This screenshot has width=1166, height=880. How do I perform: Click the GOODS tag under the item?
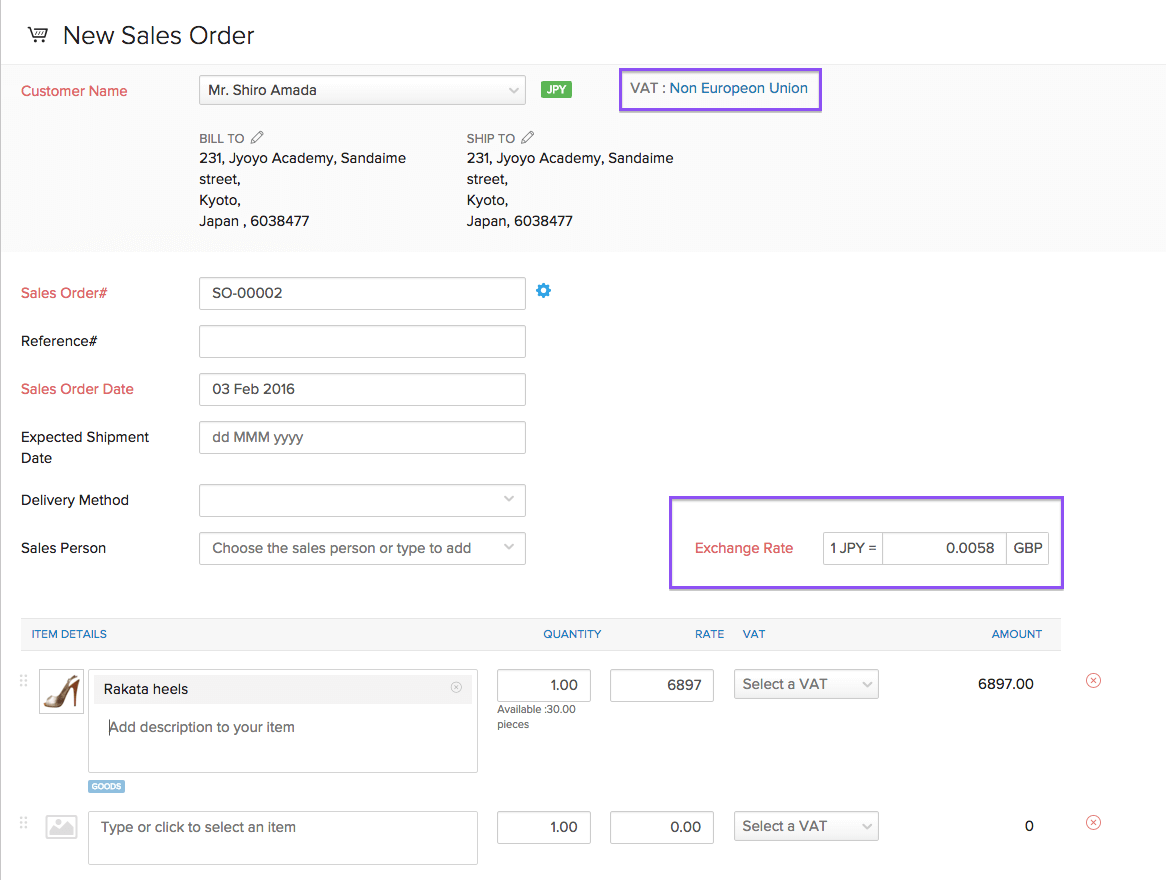[106, 786]
